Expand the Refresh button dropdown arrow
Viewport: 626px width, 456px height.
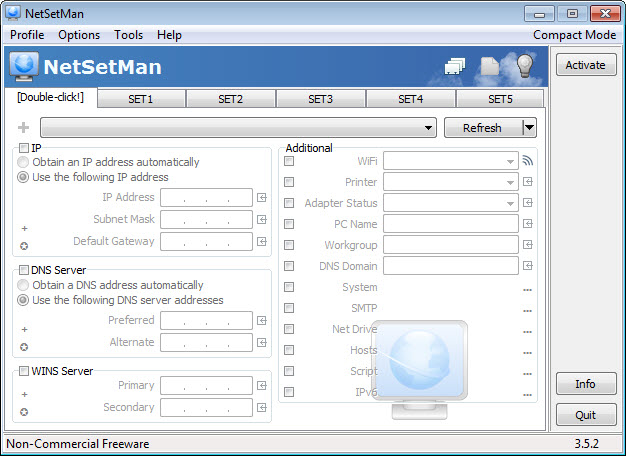(x=529, y=128)
